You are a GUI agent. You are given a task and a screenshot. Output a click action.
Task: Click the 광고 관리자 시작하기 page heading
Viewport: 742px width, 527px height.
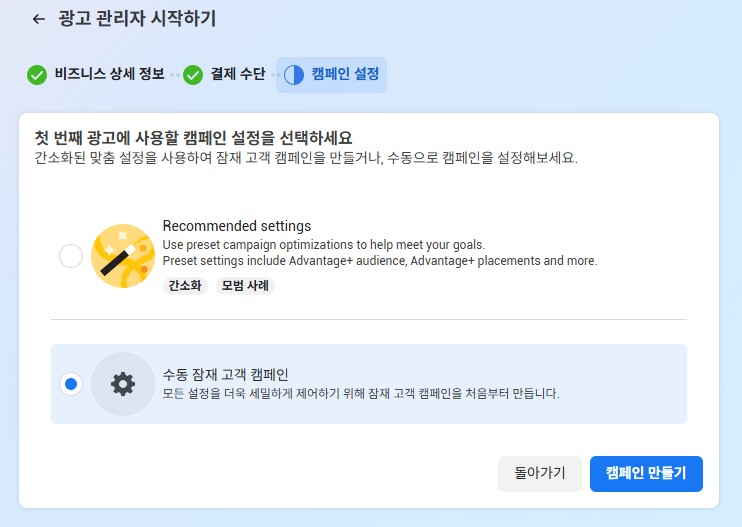pyautogui.click(x=137, y=19)
